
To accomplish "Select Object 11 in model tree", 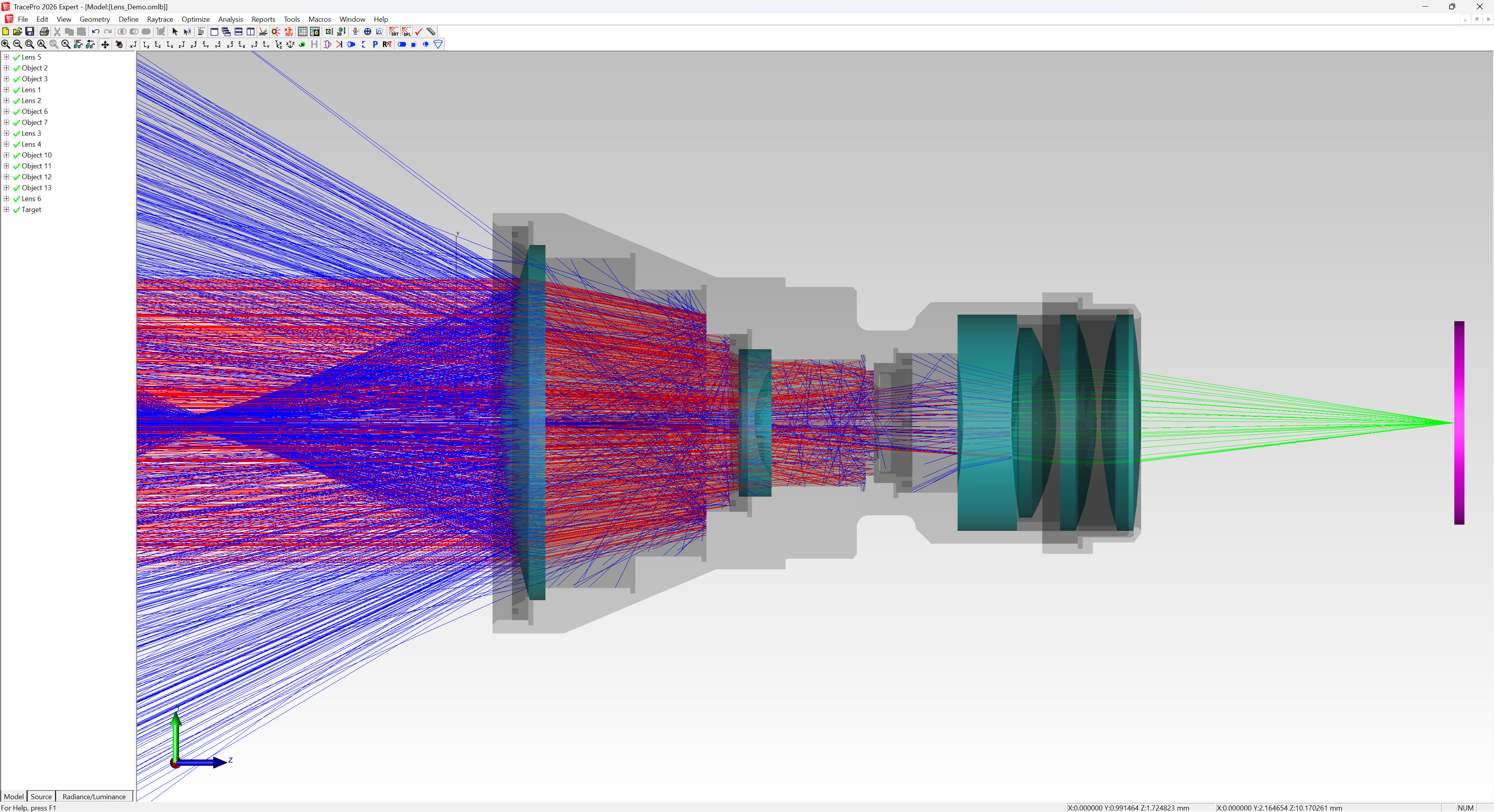I will 37,166.
